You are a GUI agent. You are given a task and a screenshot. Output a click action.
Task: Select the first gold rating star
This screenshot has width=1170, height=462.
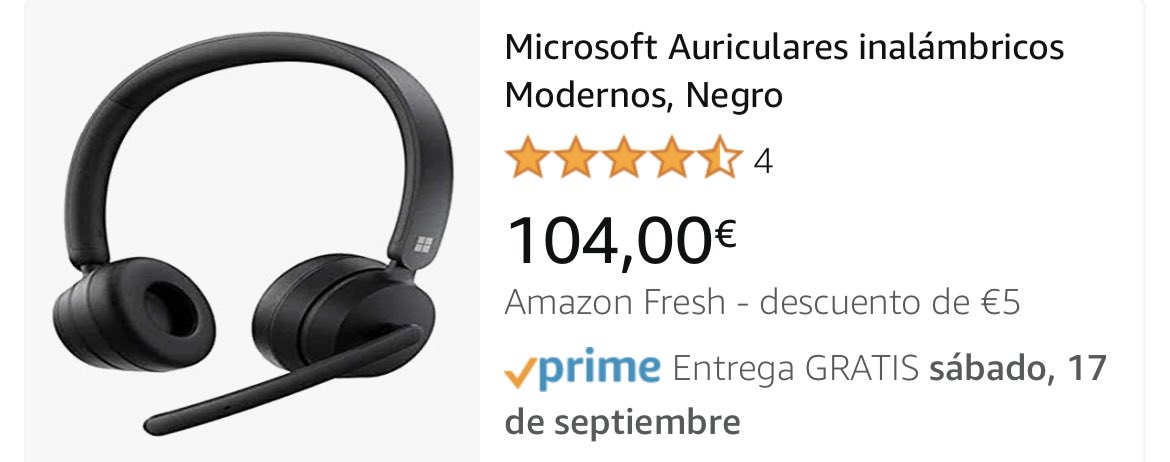pyautogui.click(x=528, y=157)
